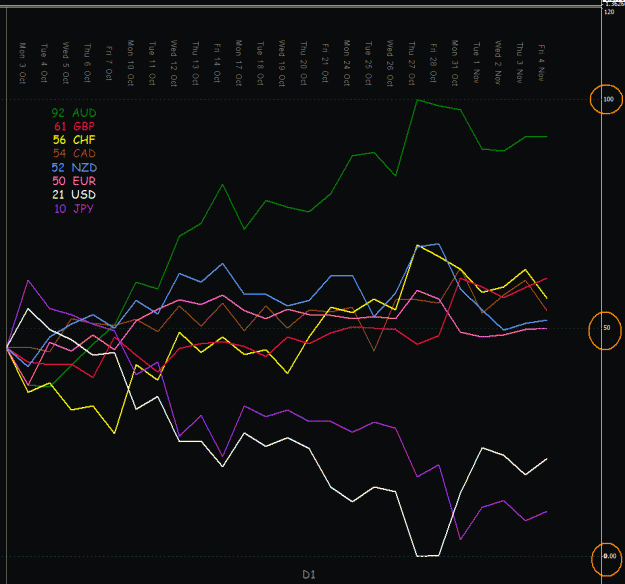Click the Mon 3 Oct date label
Screen dimensions: 625x584
point(22,63)
